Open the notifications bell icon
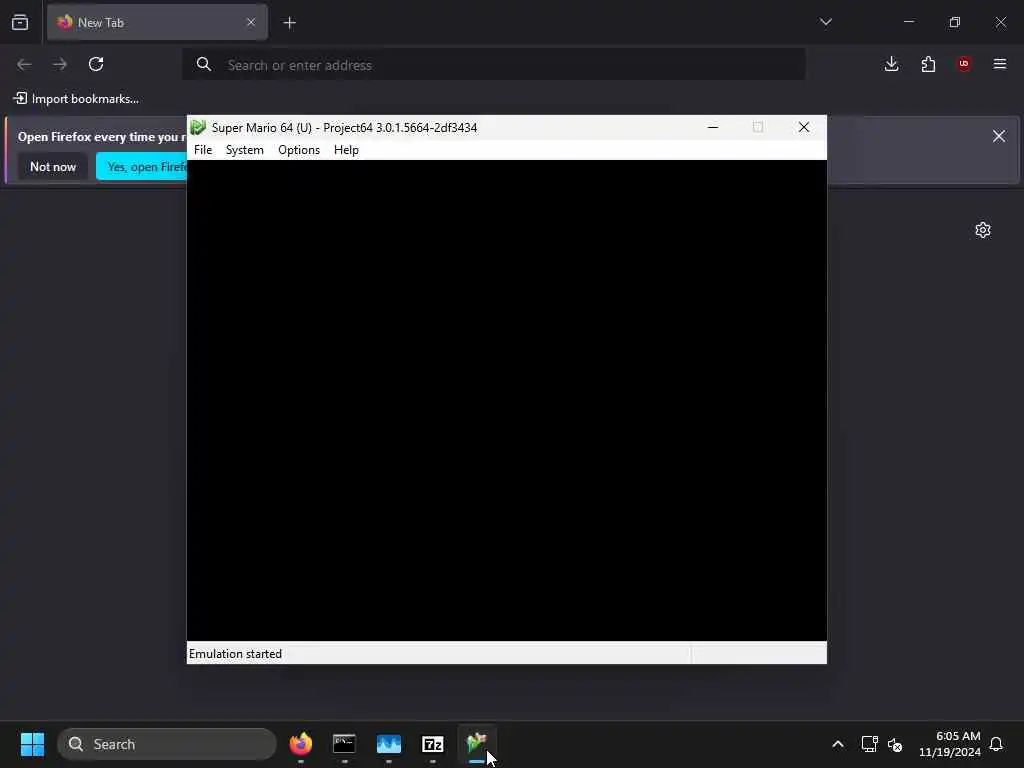Viewport: 1024px width, 768px height. 996,744
